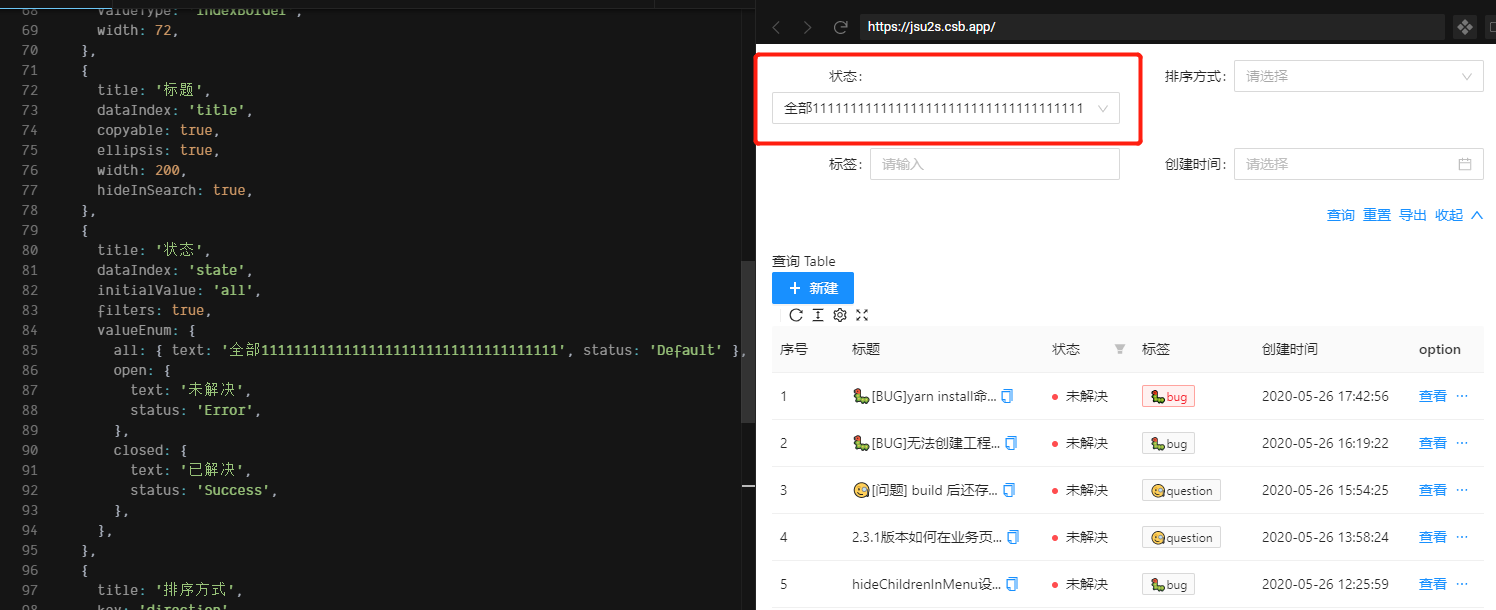Open more actions (···) for row 5

1462,584
